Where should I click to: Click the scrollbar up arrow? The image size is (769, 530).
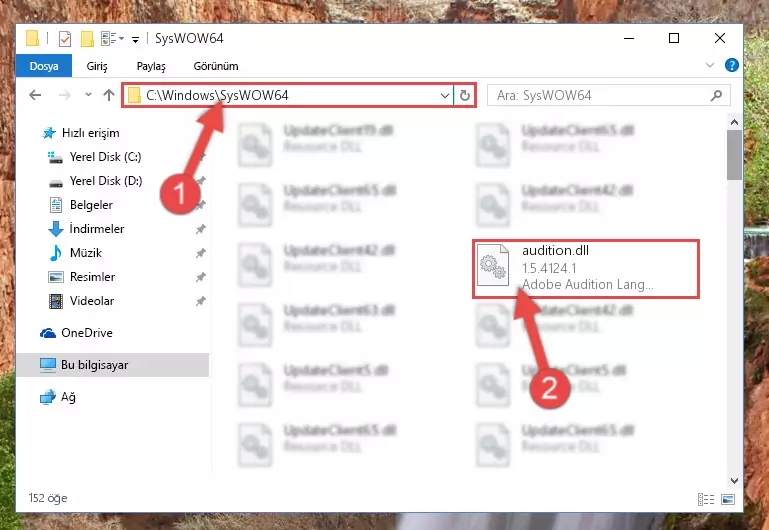[734, 122]
